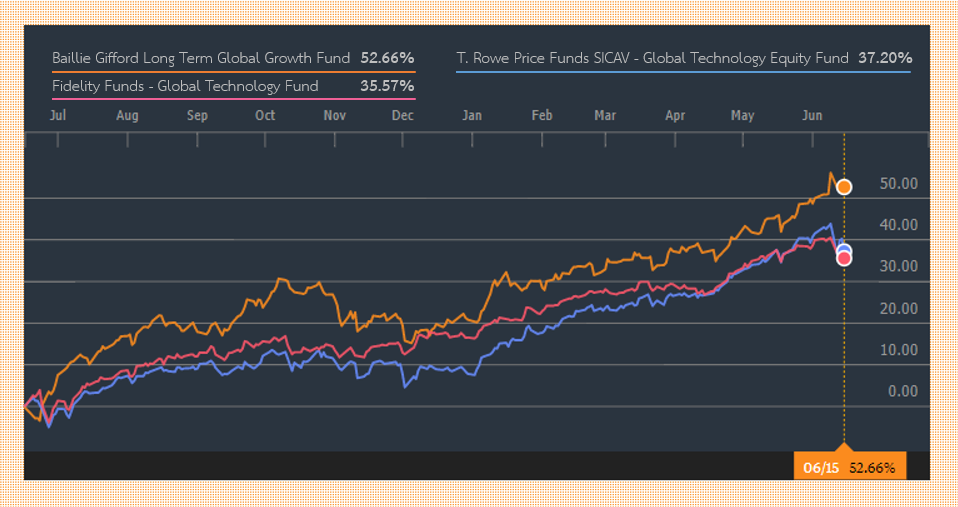Click the 06/15 52.66% date tooltip
Viewport: 958px width, 507px height.
(850, 467)
